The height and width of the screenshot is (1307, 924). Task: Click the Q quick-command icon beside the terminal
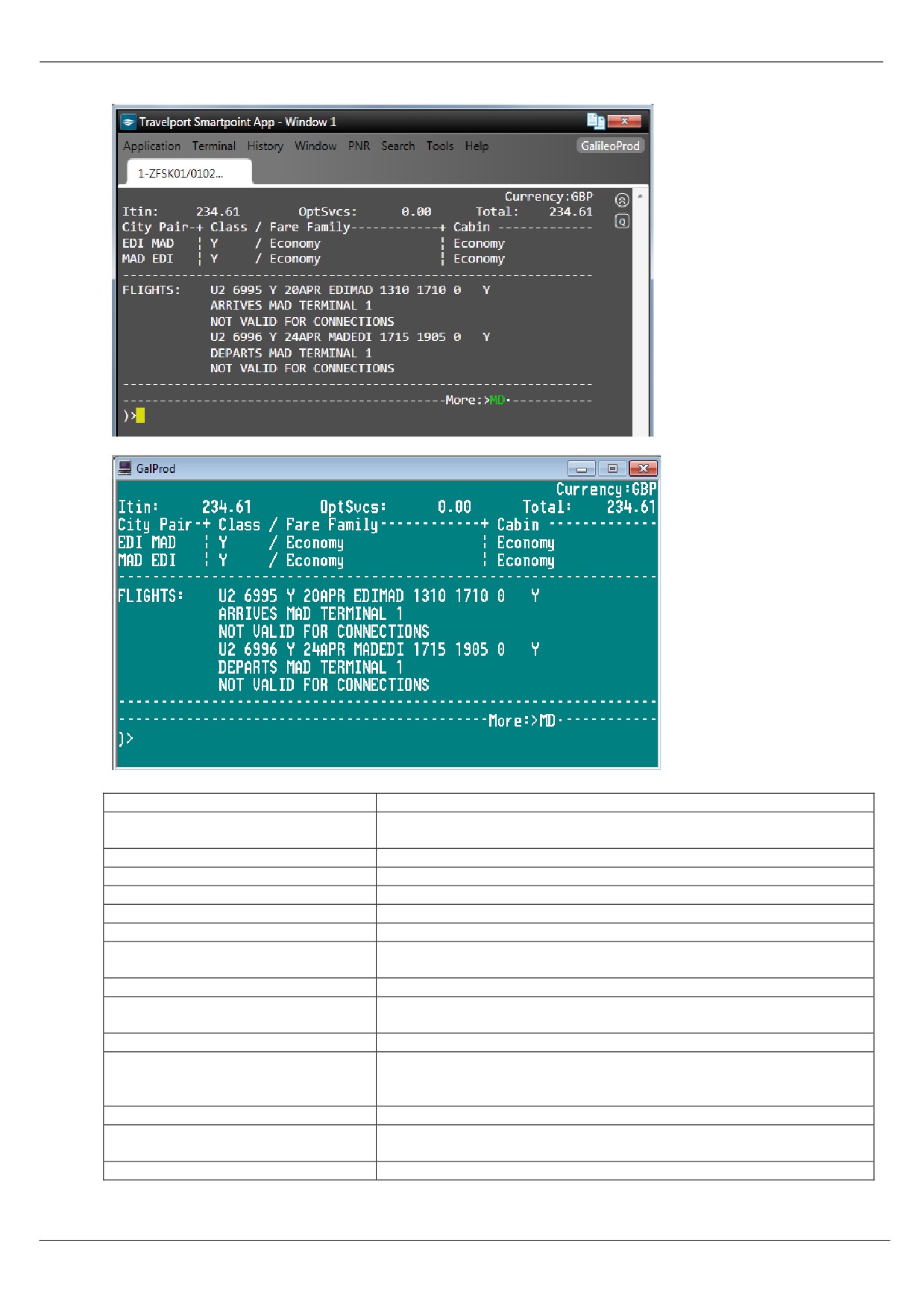622,222
